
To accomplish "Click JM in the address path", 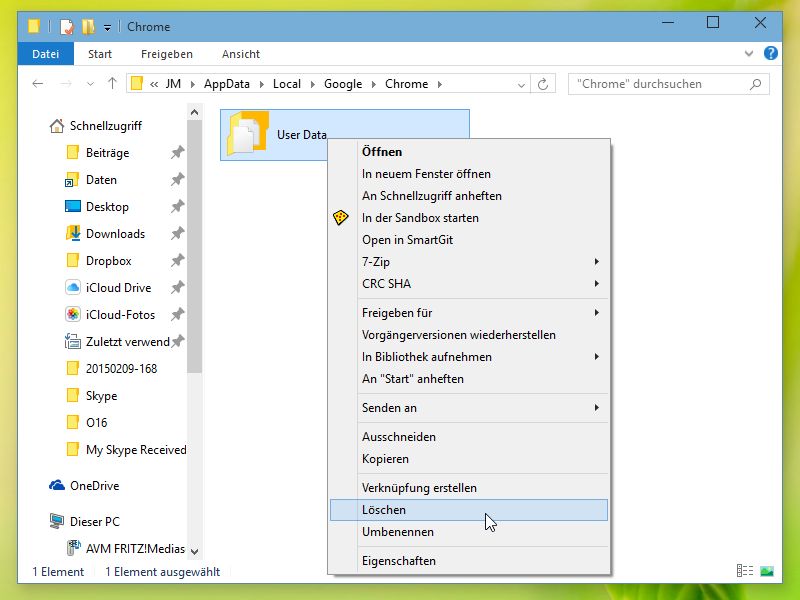I will coord(173,84).
